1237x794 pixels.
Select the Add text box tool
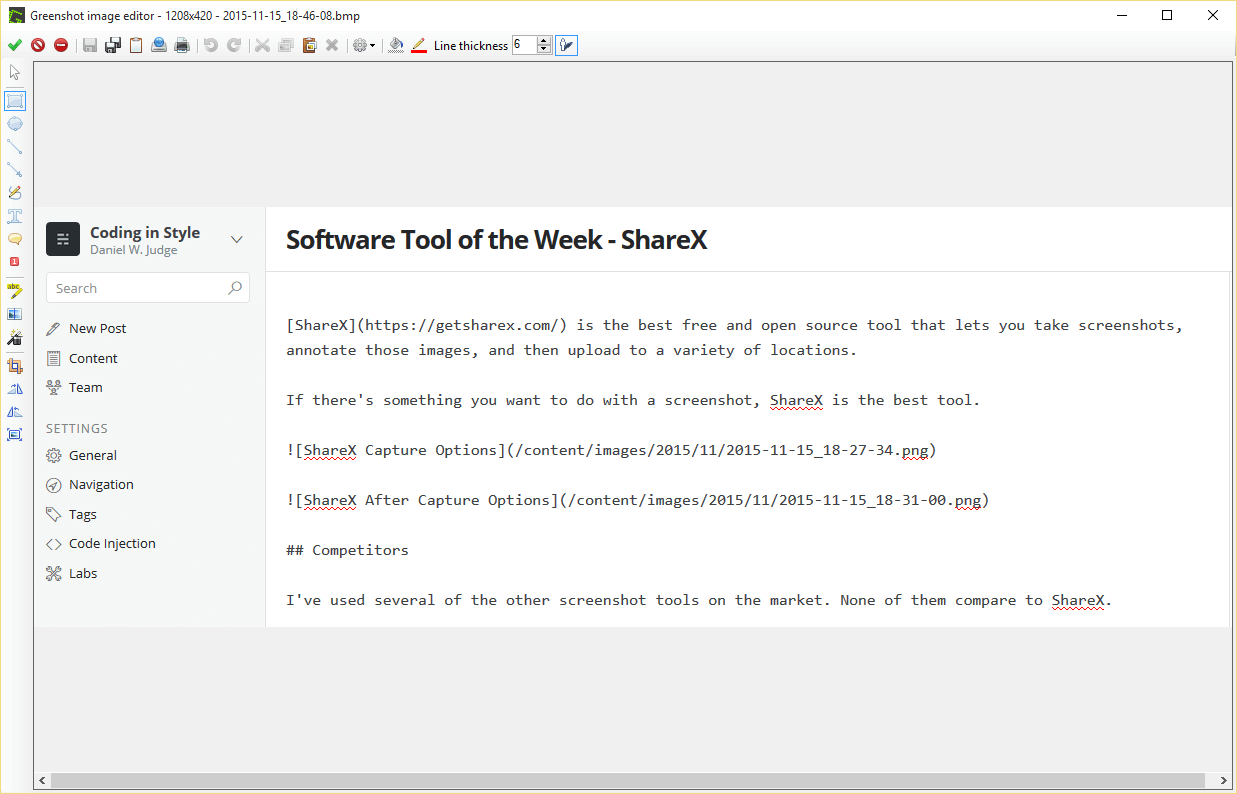tap(15, 216)
